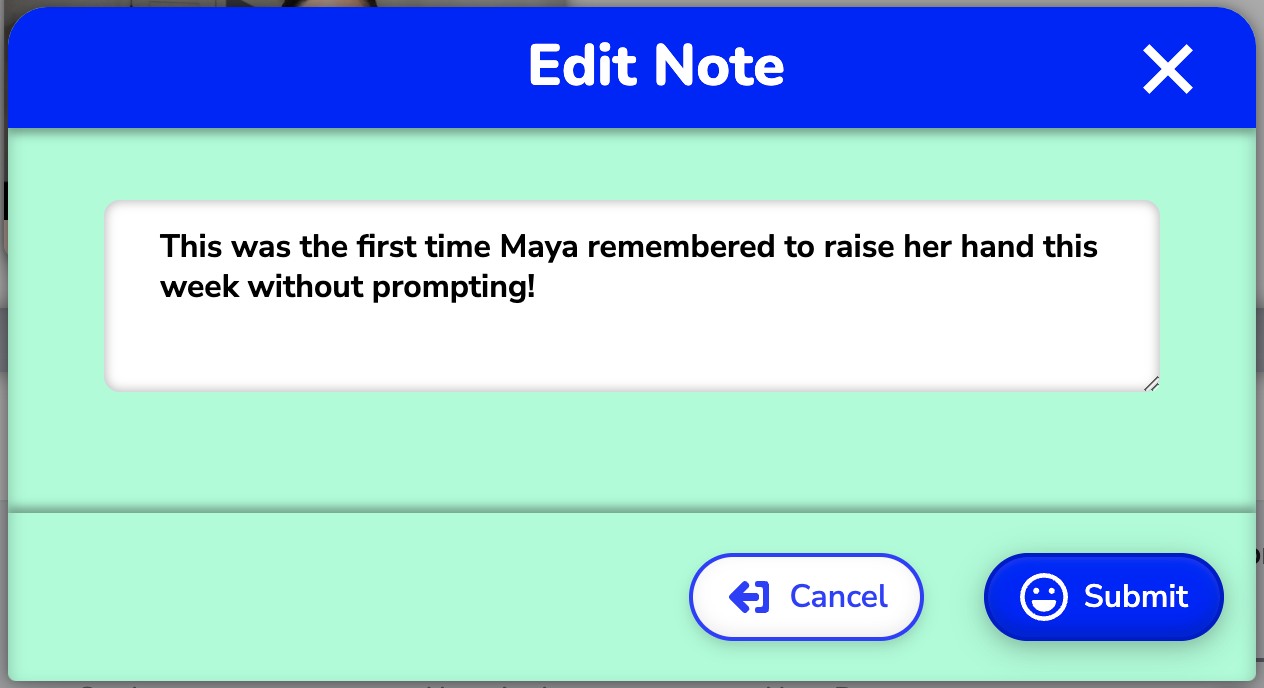Click the blue dialog header bar
The image size is (1264, 688).
click(632, 68)
